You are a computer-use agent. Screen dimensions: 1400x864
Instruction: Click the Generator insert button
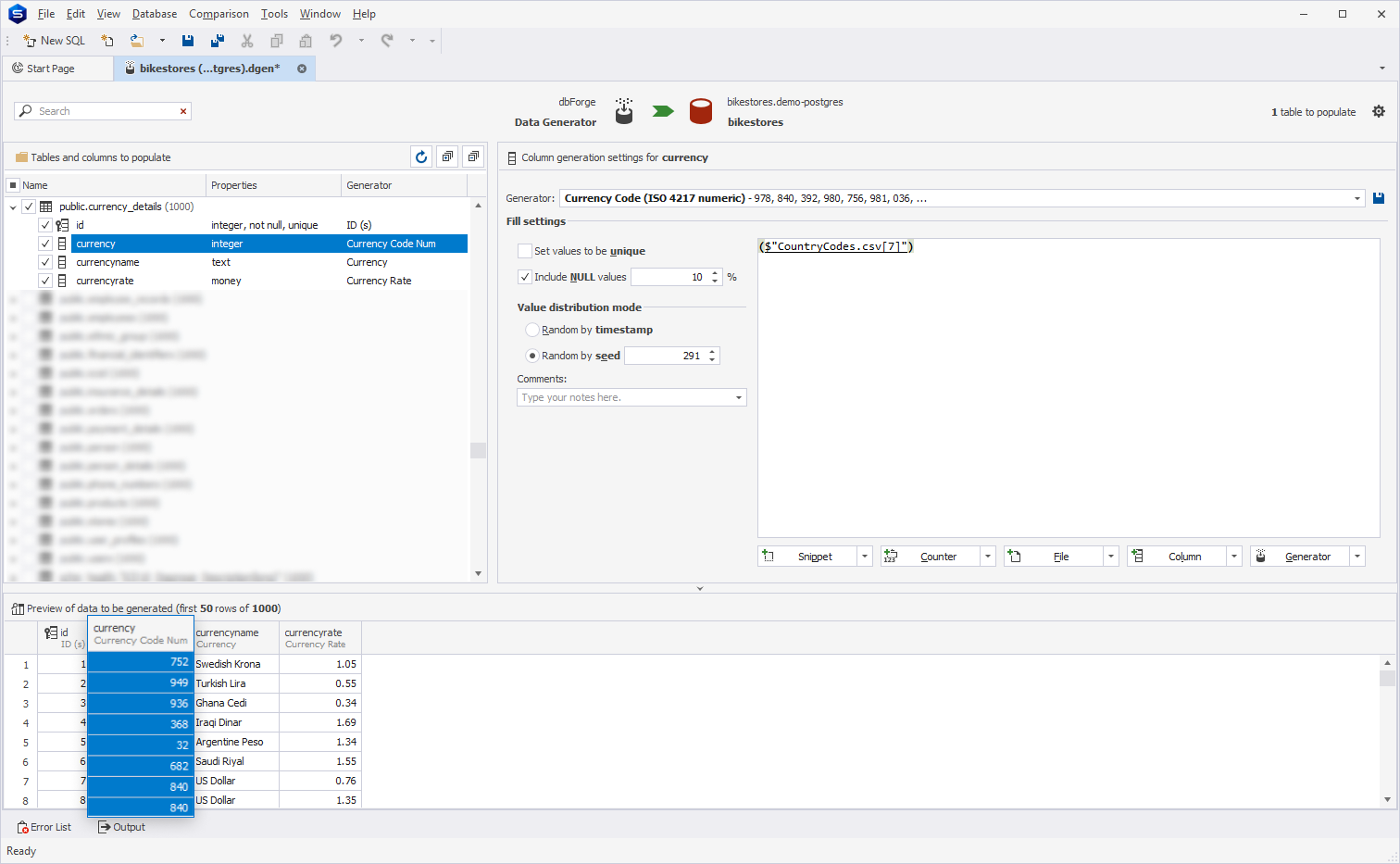[1300, 557]
